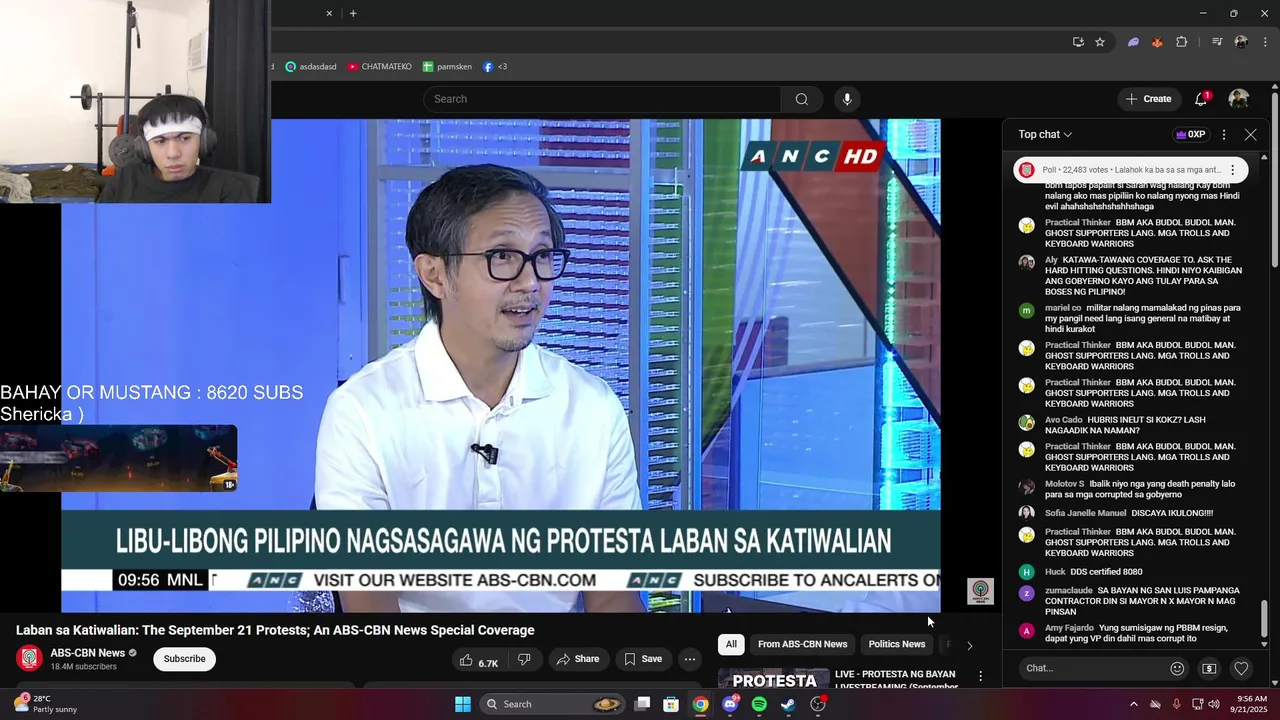The width and height of the screenshot is (1280, 720).
Task: Open Chrome three-dot menu
Action: click(x=1265, y=42)
